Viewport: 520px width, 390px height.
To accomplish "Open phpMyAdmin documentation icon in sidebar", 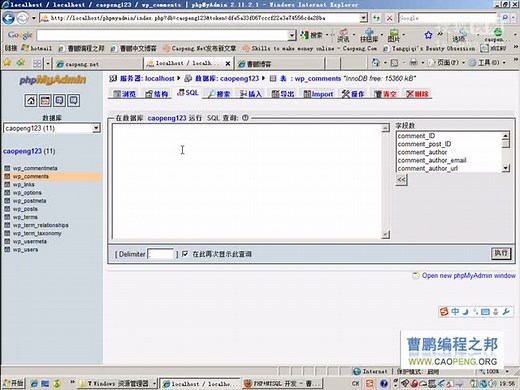I will pos(59,100).
